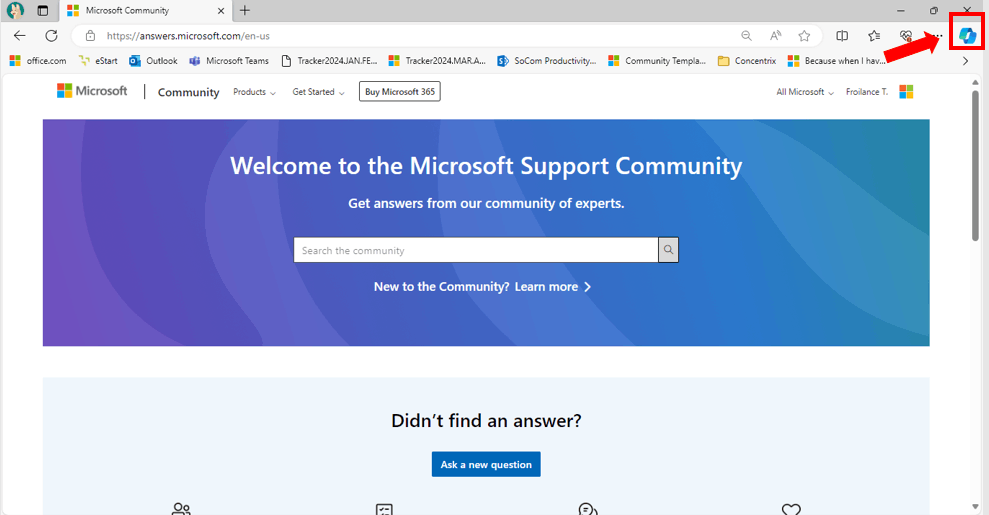Select the Microsoft Community tab
This screenshot has width=989, height=515.
(145, 11)
